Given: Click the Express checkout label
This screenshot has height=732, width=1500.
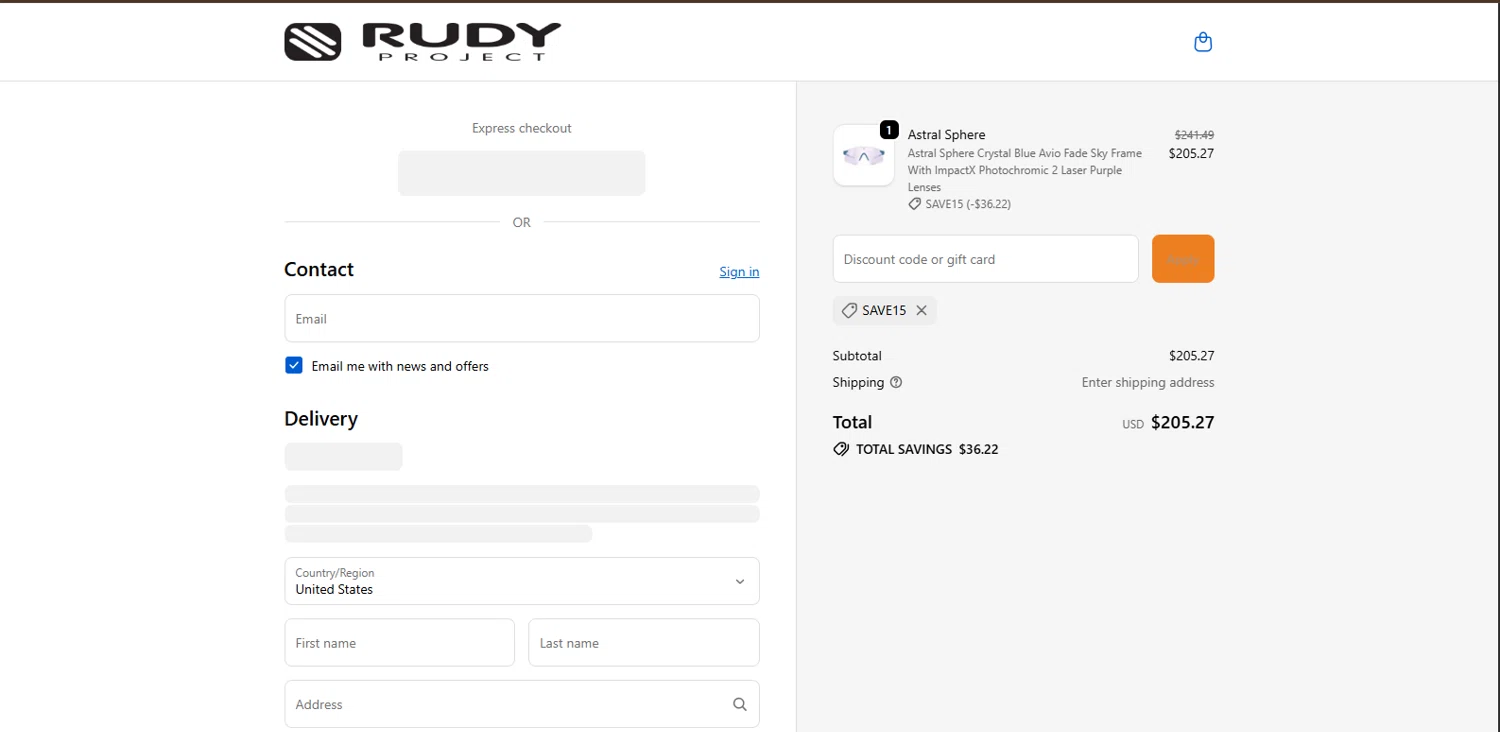Looking at the screenshot, I should pyautogui.click(x=522, y=128).
